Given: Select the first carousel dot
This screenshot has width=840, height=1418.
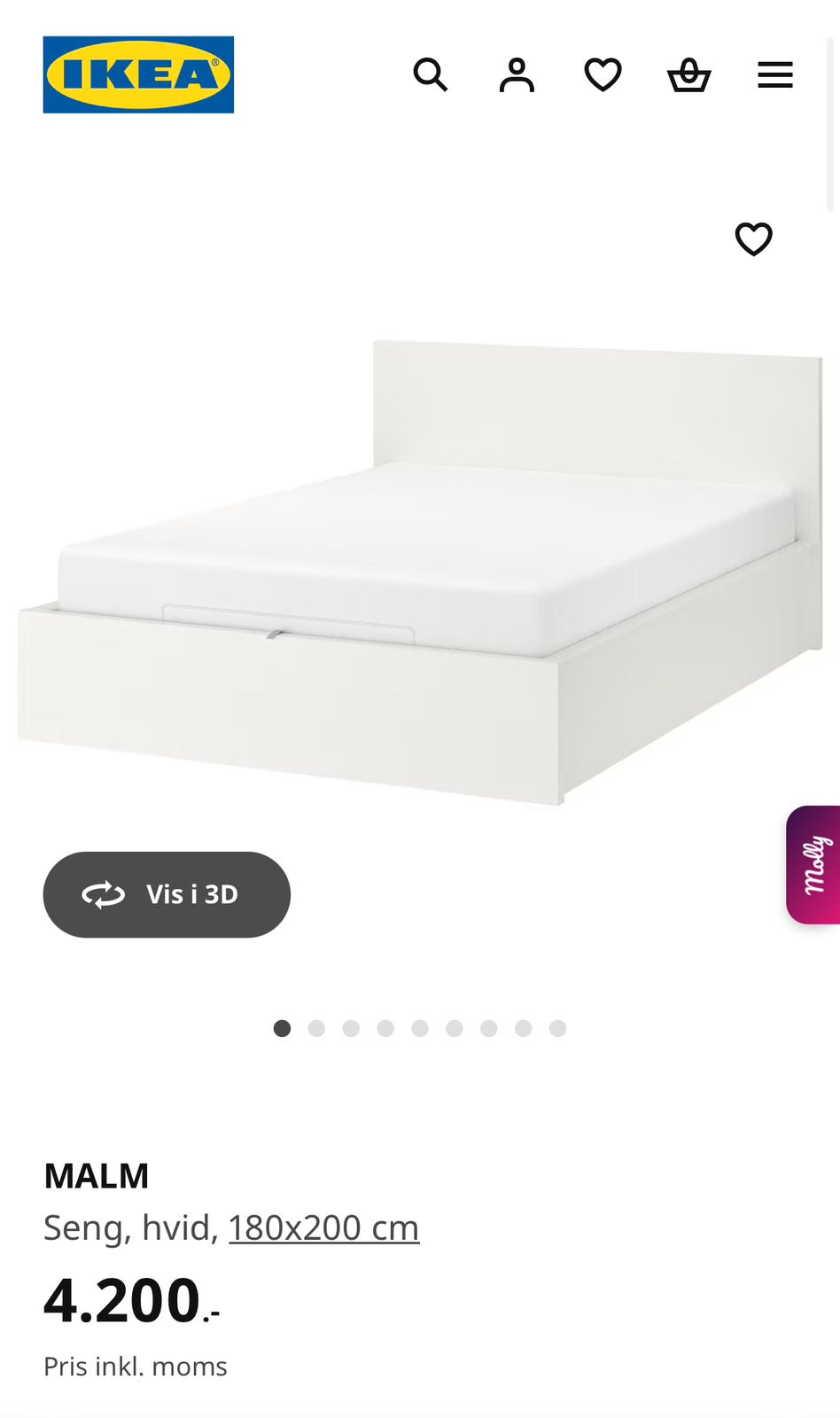Looking at the screenshot, I should click(x=282, y=1028).
